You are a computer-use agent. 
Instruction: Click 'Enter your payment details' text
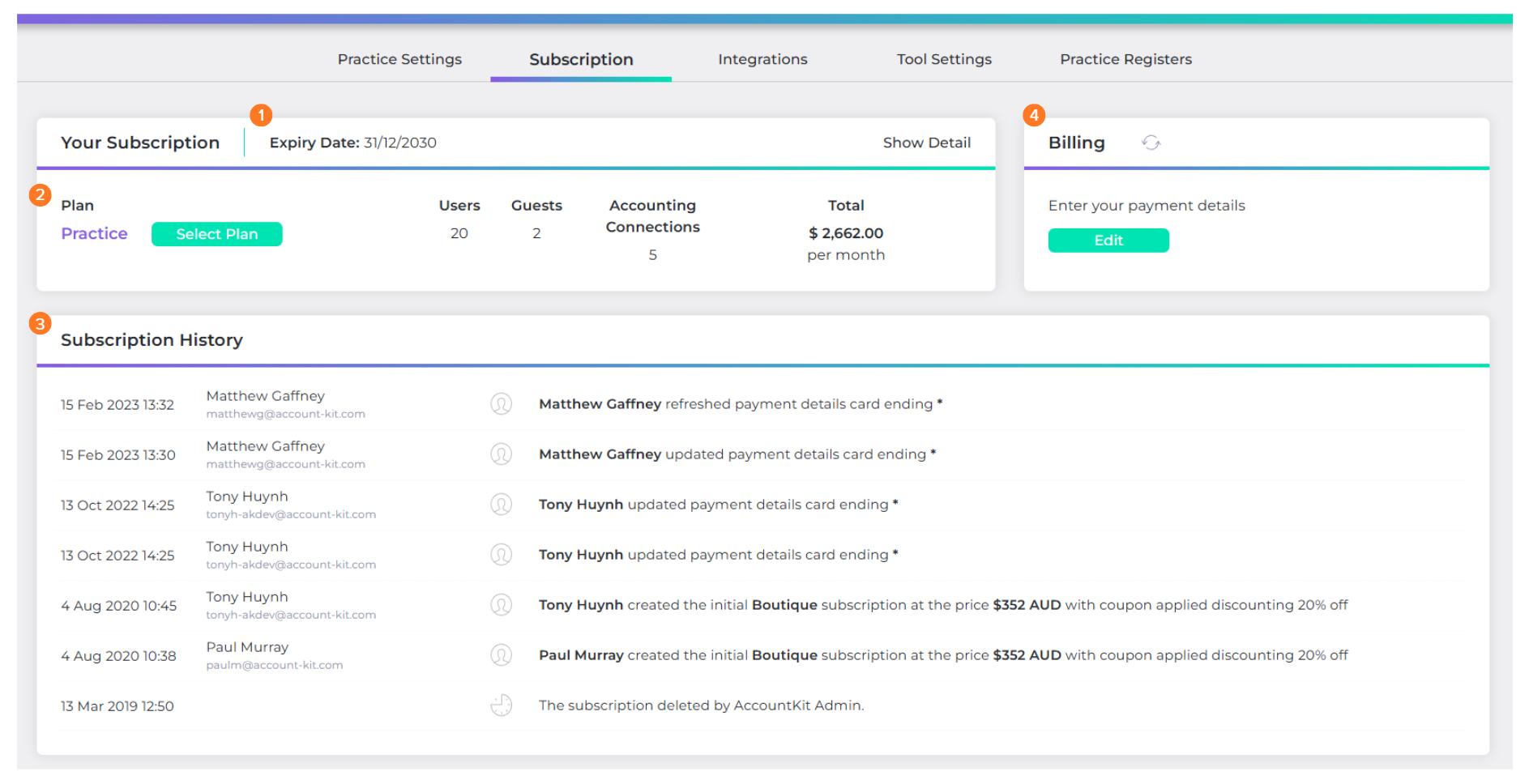click(x=1147, y=206)
